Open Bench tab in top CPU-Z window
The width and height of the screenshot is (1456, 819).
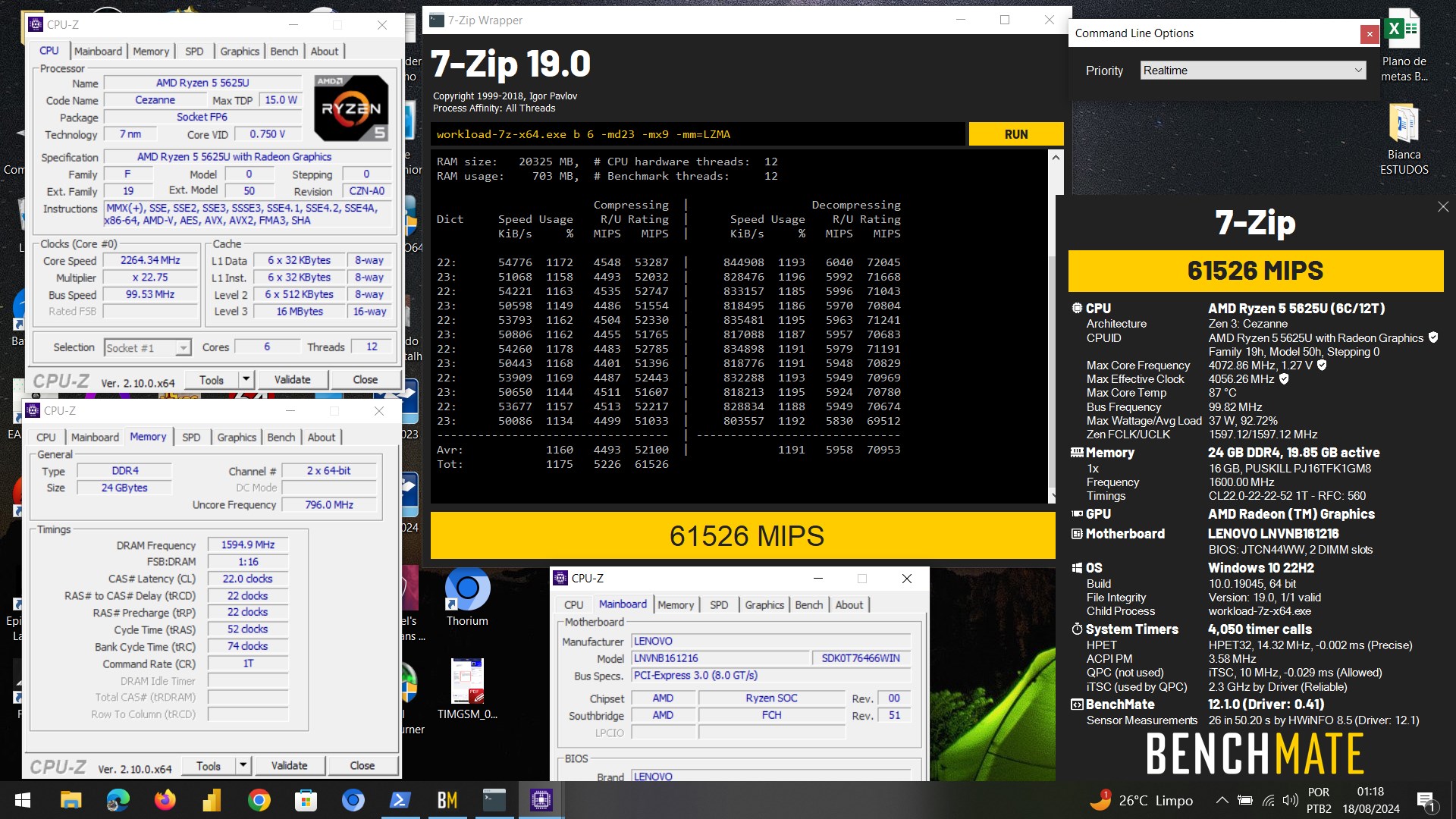tap(284, 51)
